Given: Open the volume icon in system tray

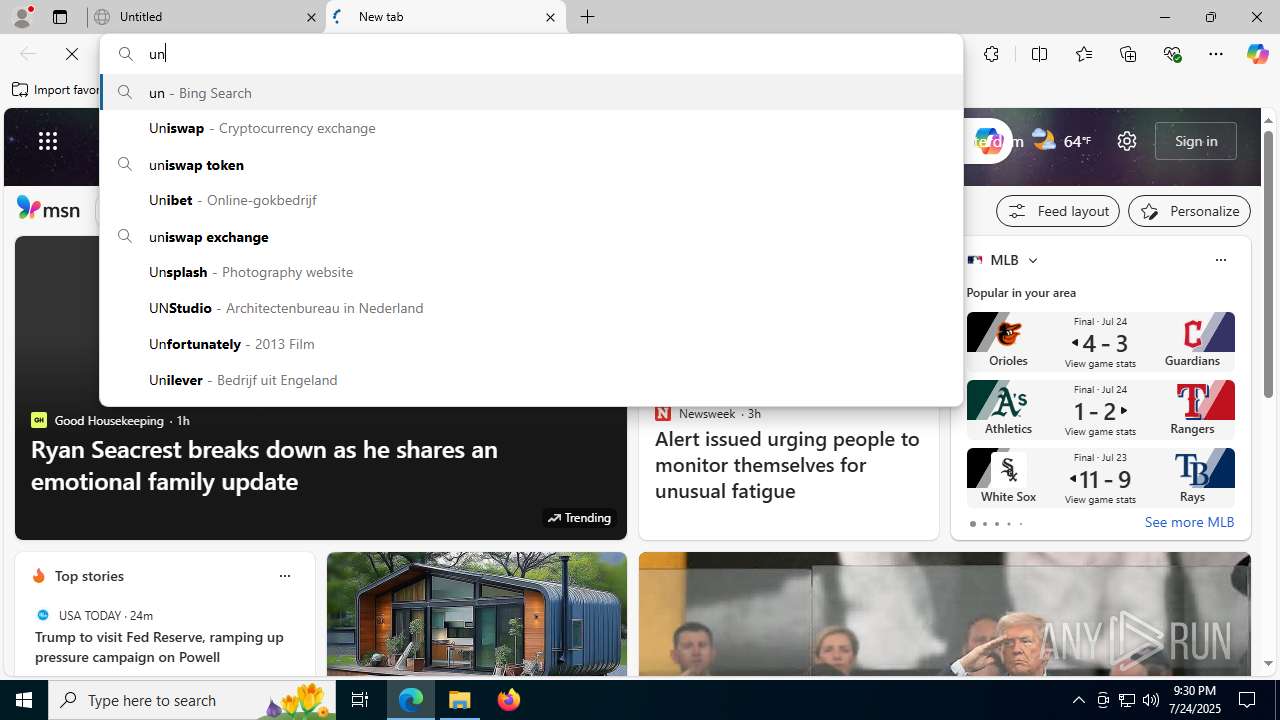Looking at the screenshot, I should coord(1151,700).
